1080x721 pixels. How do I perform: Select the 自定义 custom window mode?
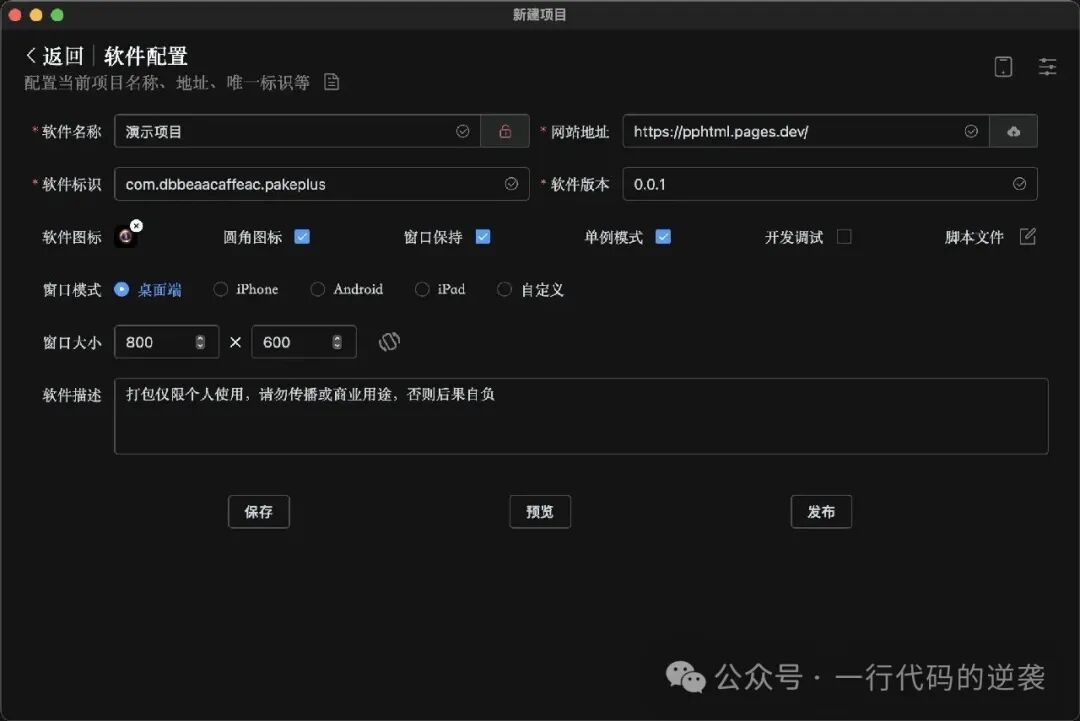tap(505, 290)
